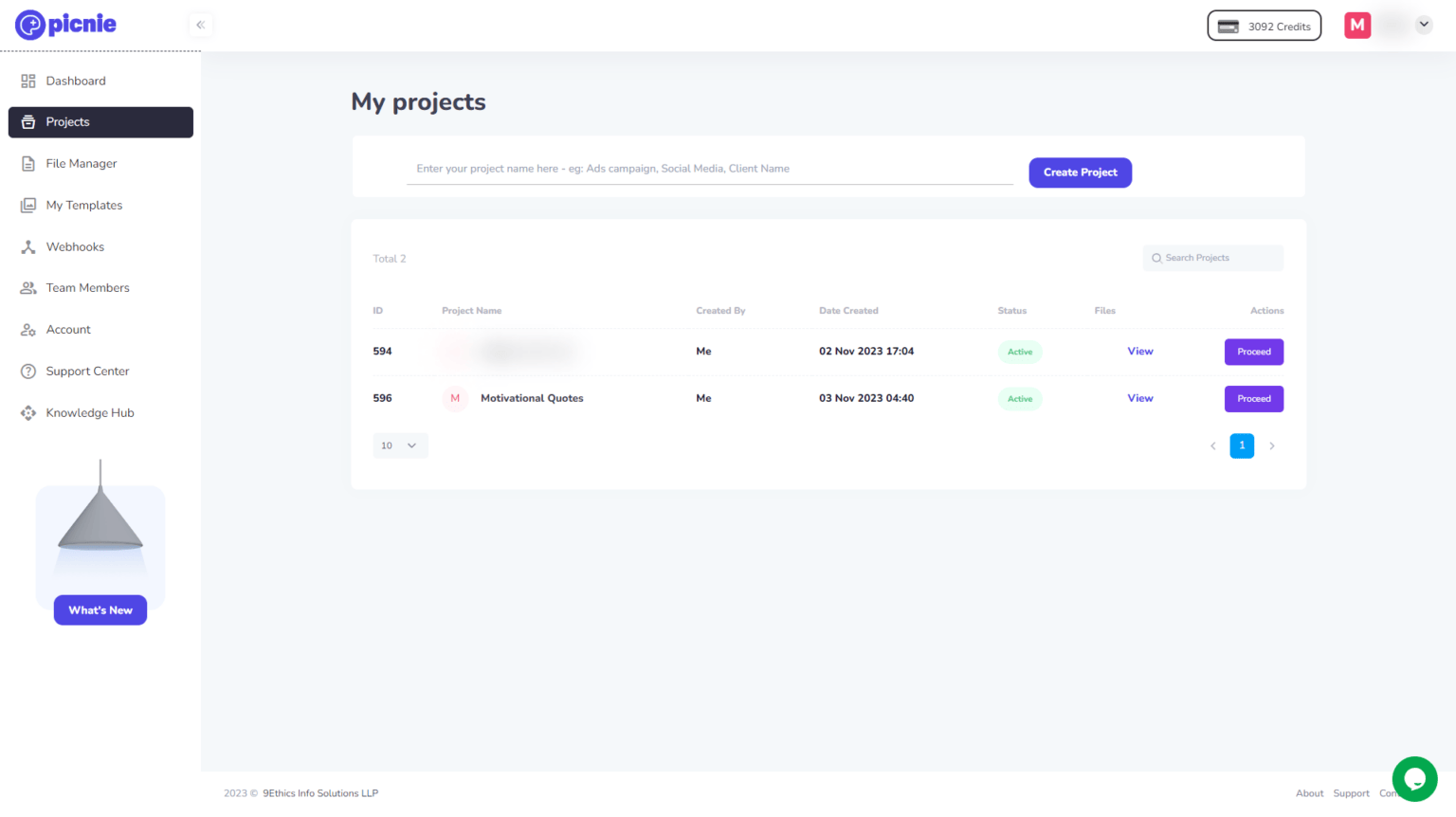Open the Support Center
This screenshot has width=1456, height=817.
coord(88,371)
